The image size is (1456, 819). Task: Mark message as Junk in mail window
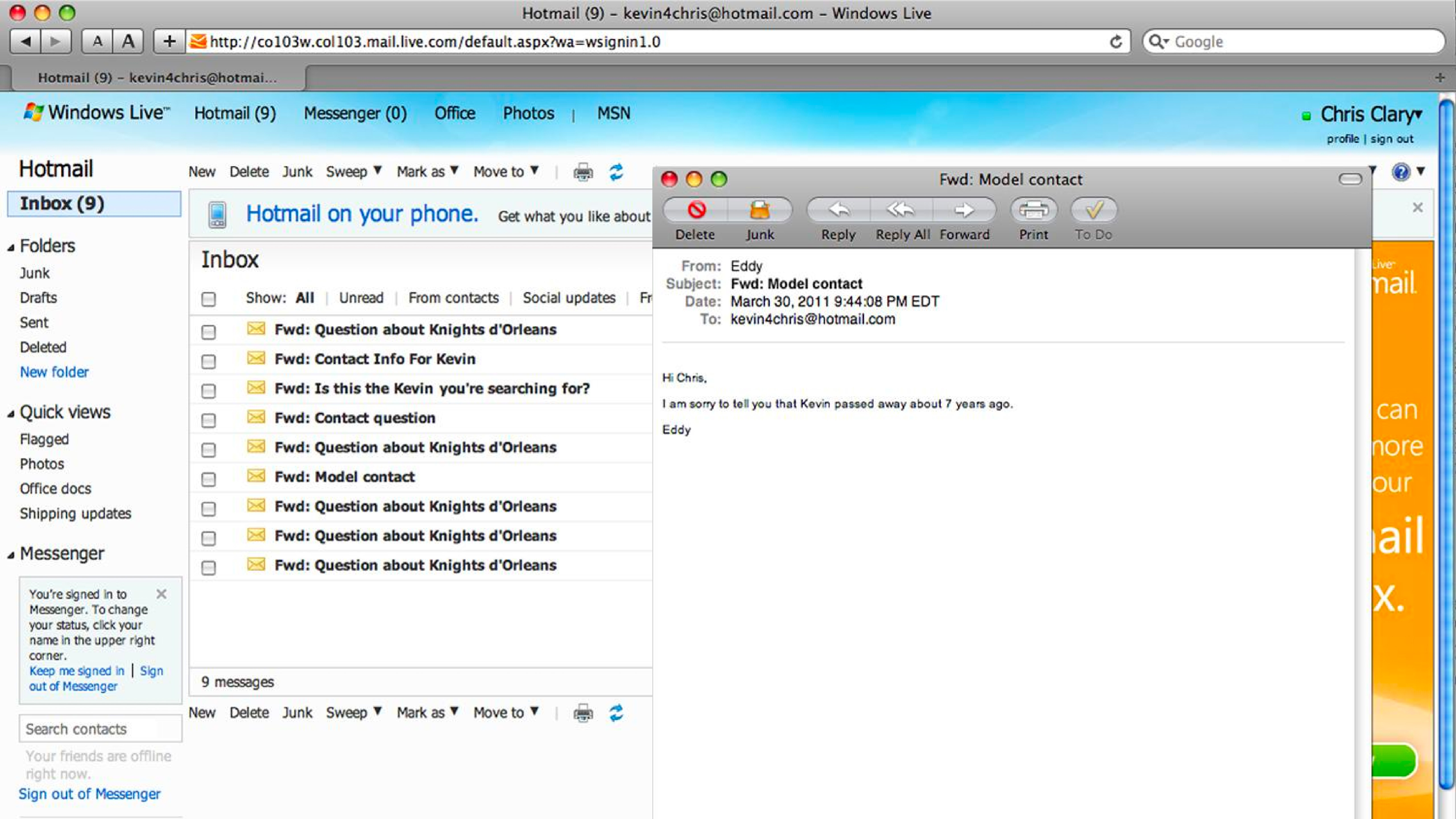760,210
